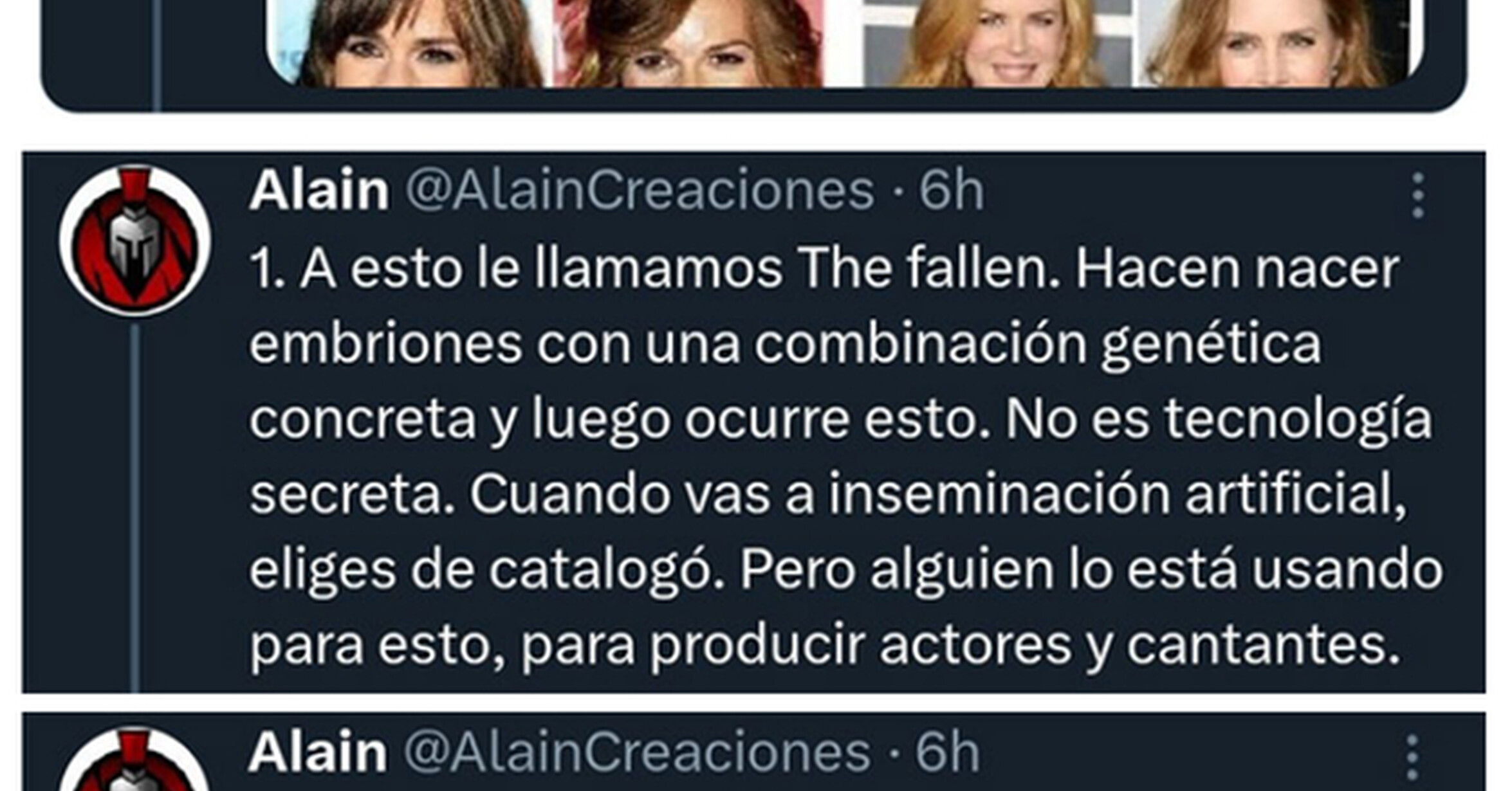Viewport: 1512px width, 791px height.
Task: Open the second photo with wavy auburn hair
Action: (x=690, y=43)
